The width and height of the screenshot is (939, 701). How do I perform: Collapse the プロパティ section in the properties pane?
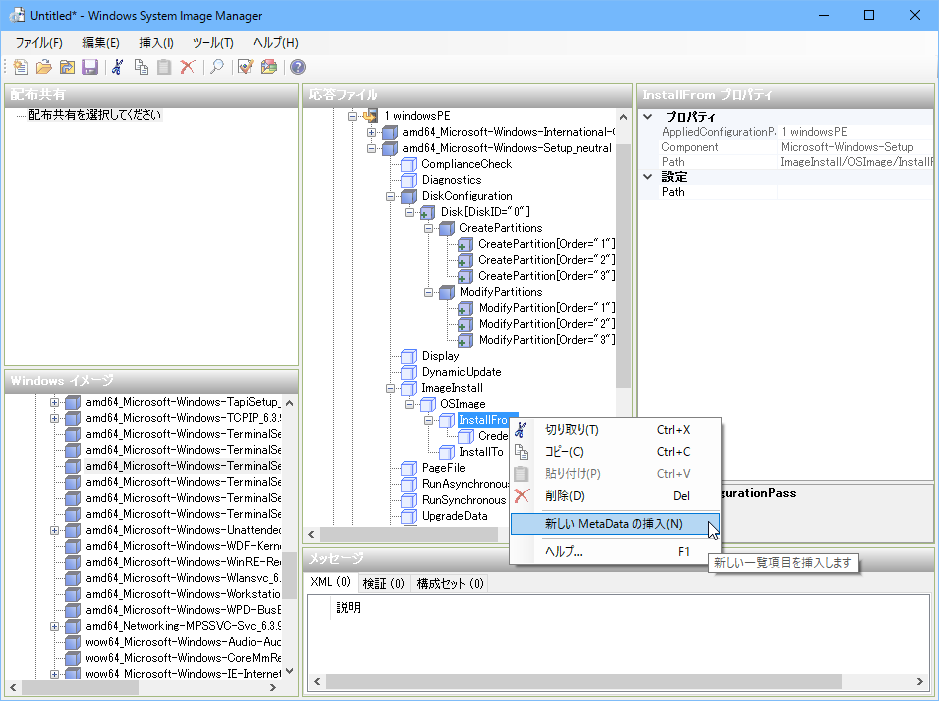(x=648, y=117)
